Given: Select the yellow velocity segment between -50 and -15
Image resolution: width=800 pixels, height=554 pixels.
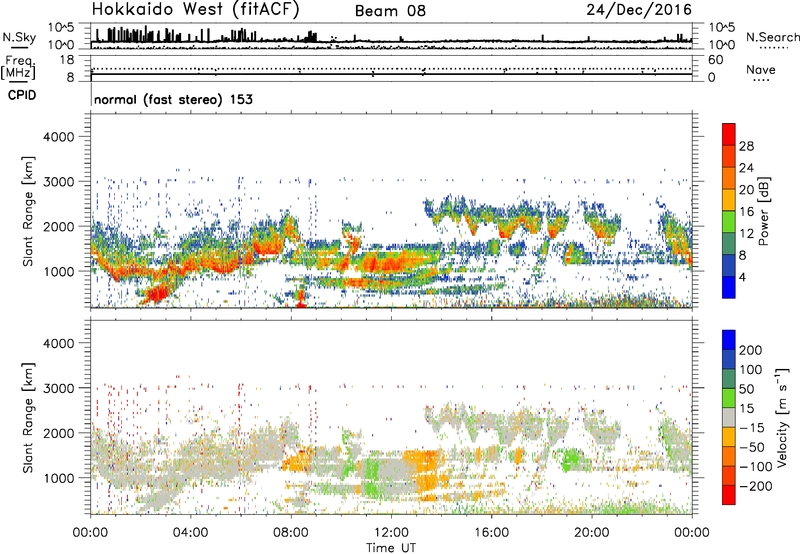Looking at the screenshot, I should [x=729, y=437].
